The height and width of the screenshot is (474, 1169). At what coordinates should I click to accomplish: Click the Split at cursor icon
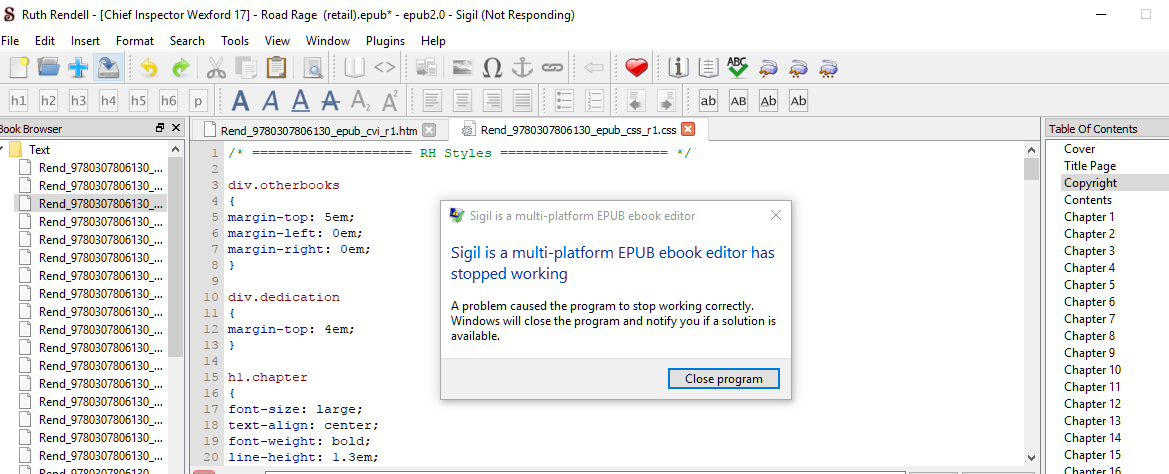pyautogui.click(x=426, y=68)
